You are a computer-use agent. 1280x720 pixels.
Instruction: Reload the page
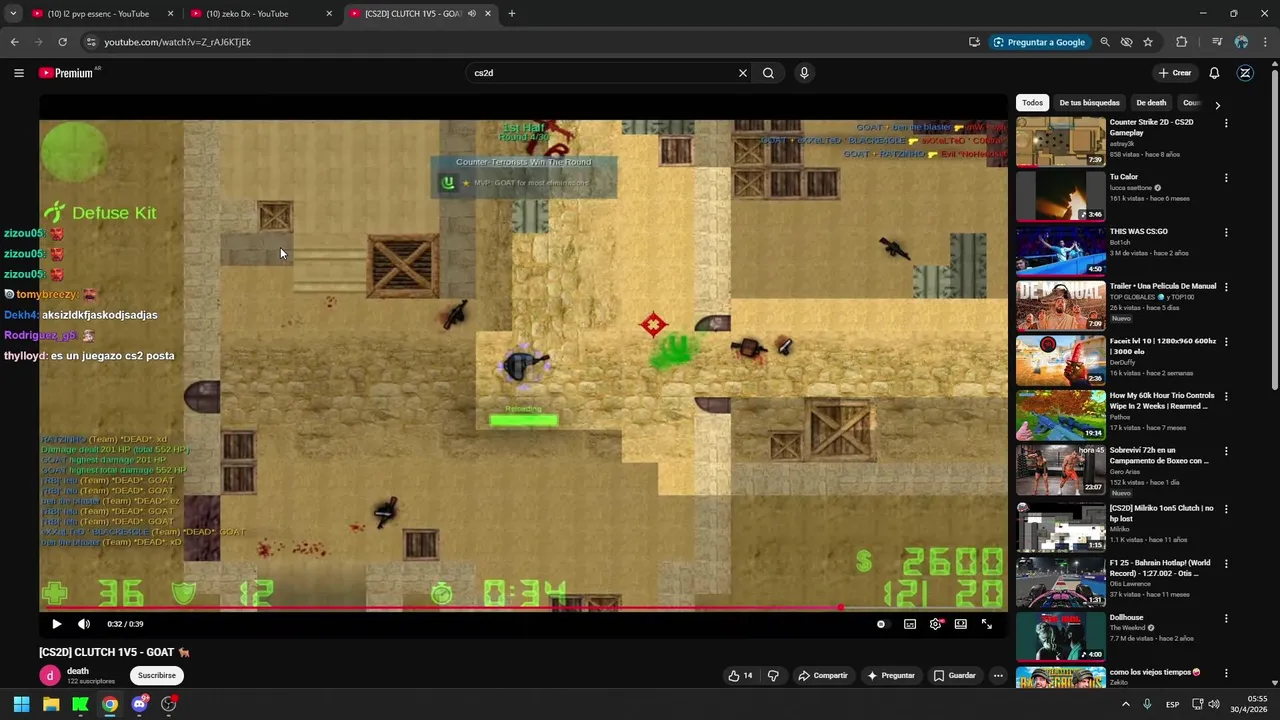coord(62,42)
